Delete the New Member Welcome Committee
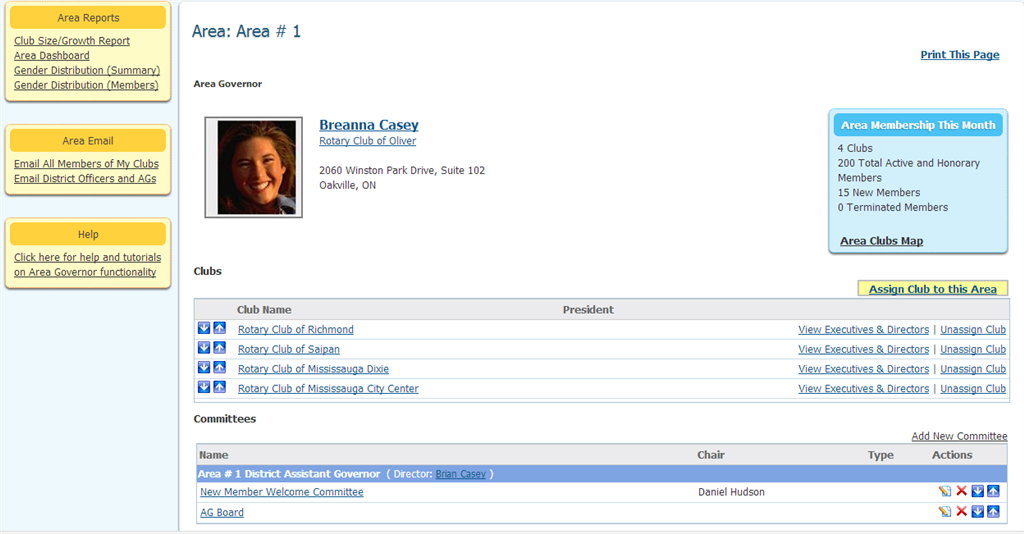 tap(961, 491)
